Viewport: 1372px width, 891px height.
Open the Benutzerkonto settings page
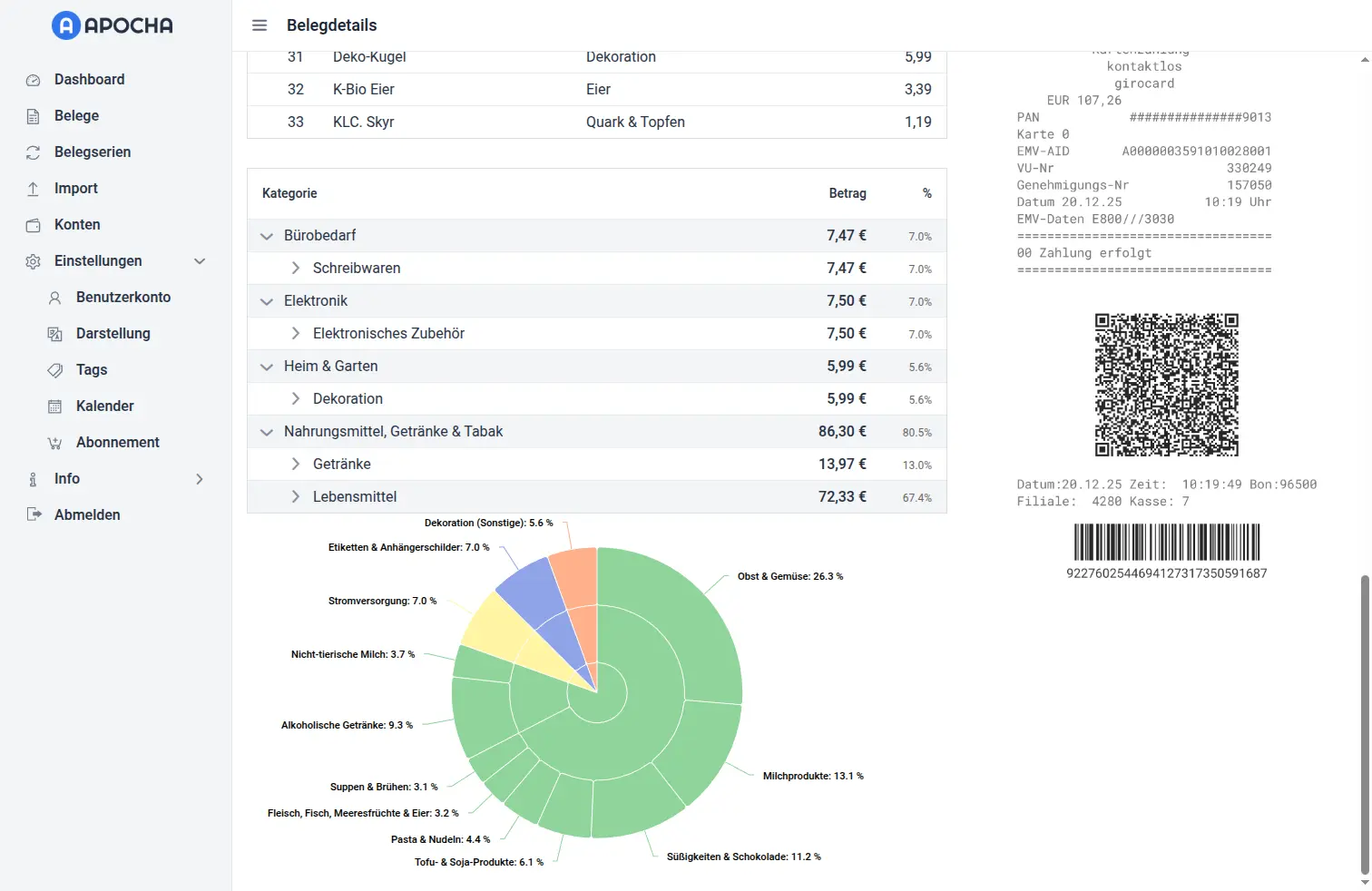[123, 298]
